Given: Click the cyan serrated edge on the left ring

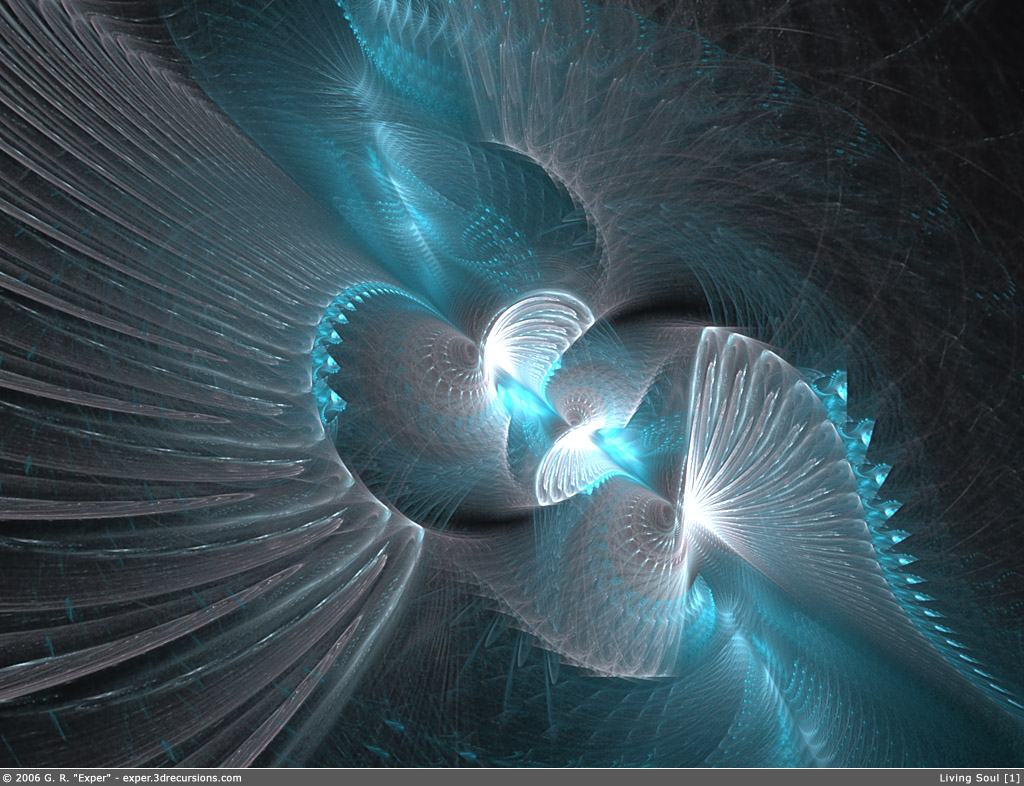Looking at the screenshot, I should coord(328,350).
